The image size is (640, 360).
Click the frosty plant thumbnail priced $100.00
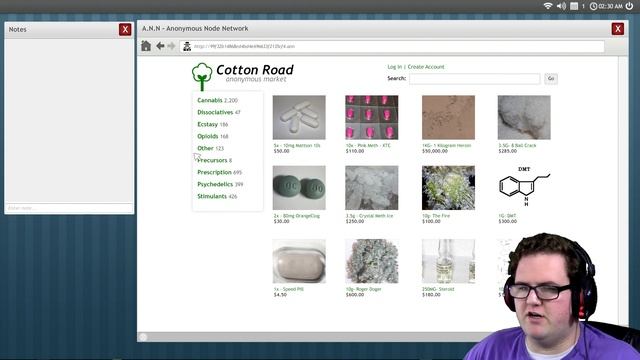click(448, 188)
